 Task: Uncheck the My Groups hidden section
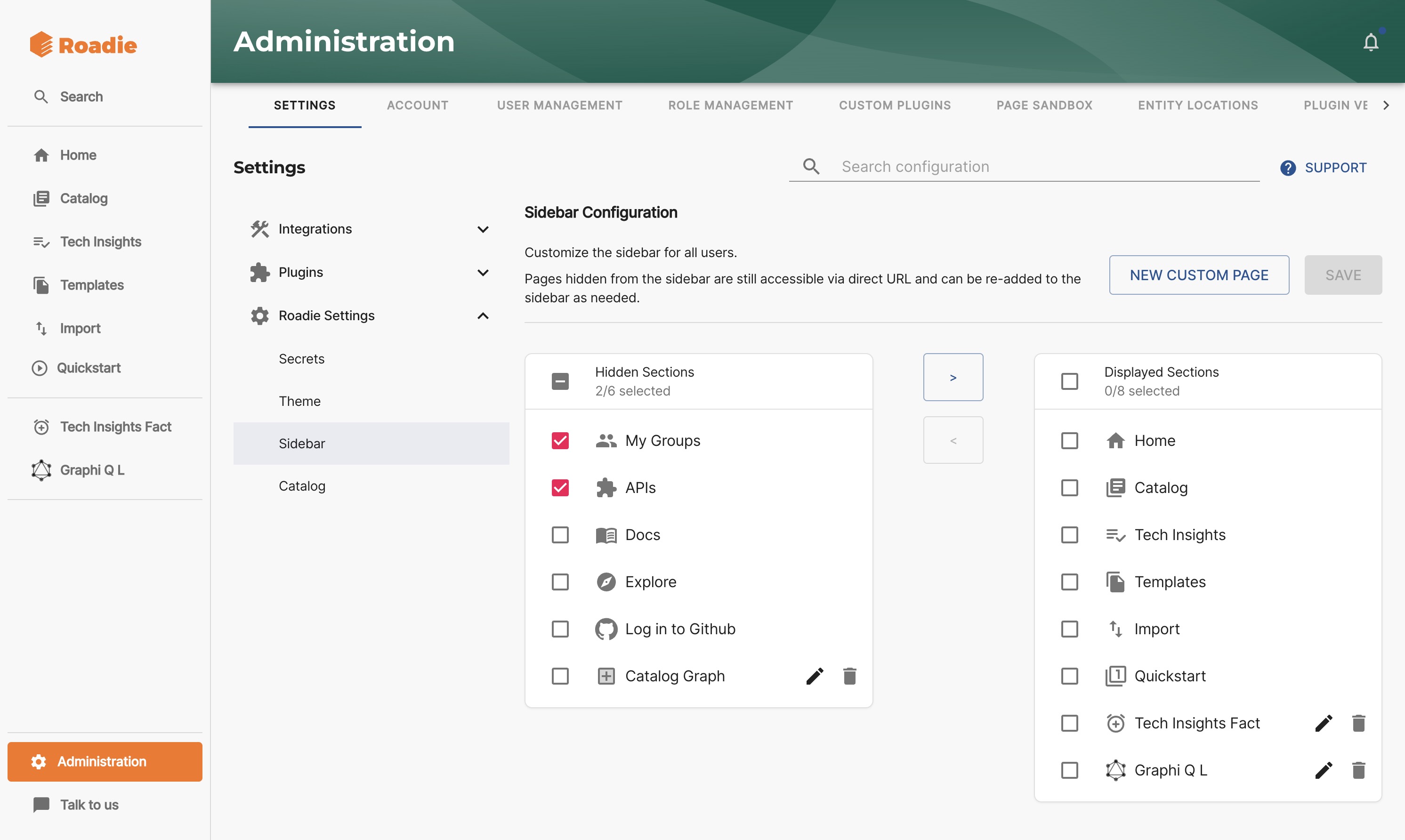[560, 440]
